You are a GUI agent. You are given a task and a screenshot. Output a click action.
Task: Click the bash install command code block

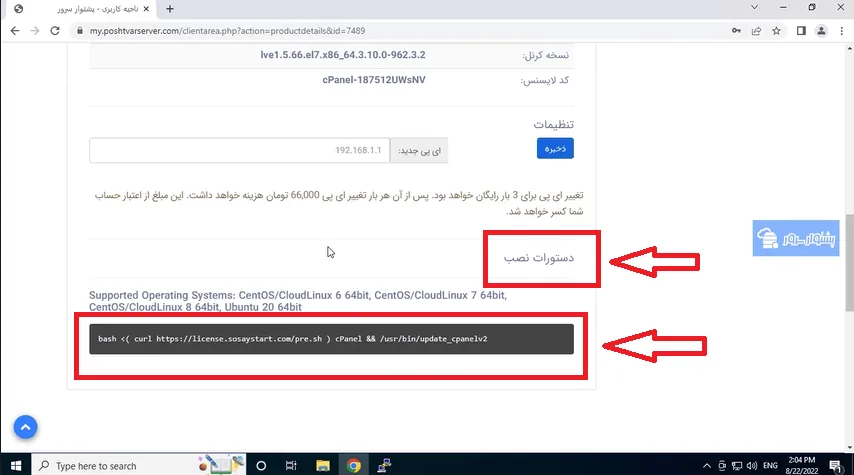(x=331, y=339)
